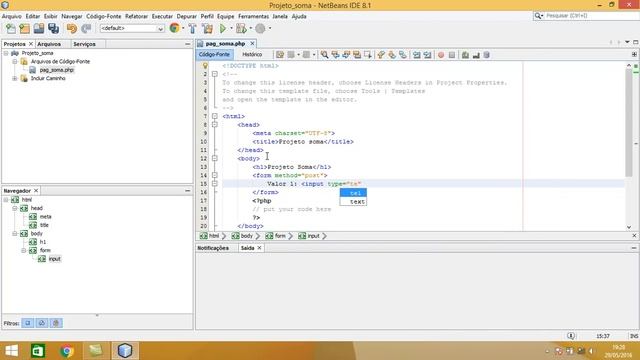
Task: Collapse the code fold at line 2 comment
Action: pos(215,74)
